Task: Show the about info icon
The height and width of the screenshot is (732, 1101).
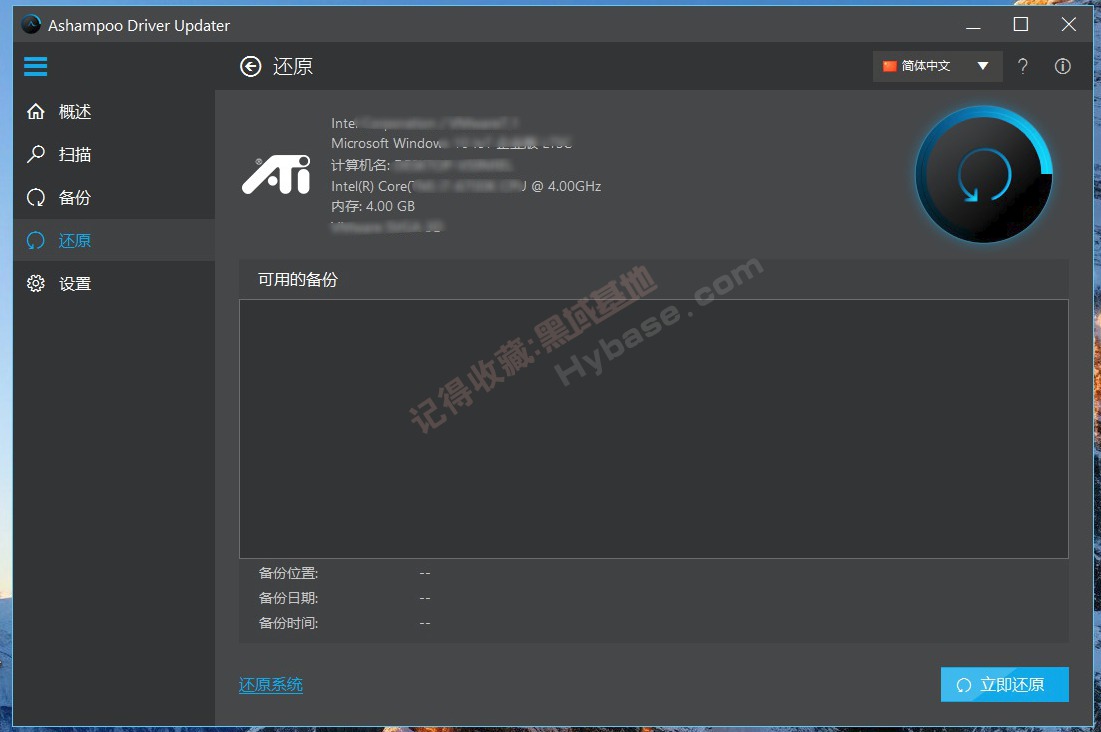Action: click(1062, 66)
